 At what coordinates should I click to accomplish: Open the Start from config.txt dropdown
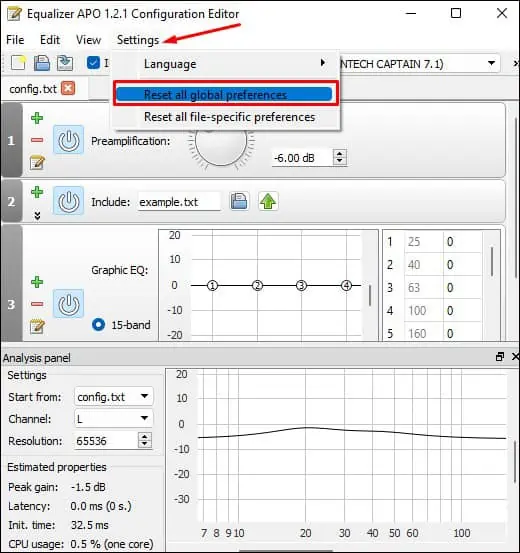coord(114,396)
